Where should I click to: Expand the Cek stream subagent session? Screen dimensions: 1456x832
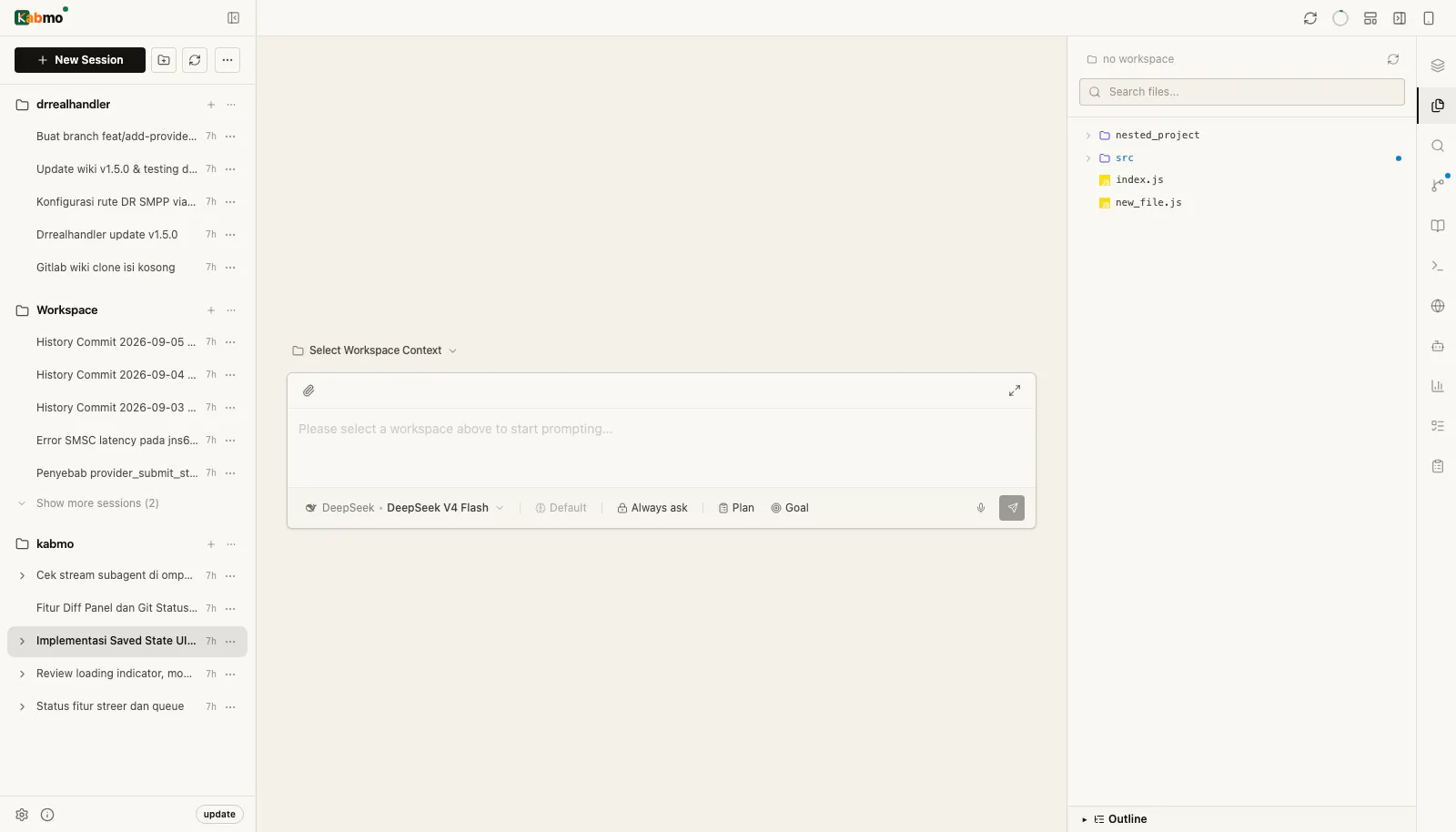click(x=22, y=575)
